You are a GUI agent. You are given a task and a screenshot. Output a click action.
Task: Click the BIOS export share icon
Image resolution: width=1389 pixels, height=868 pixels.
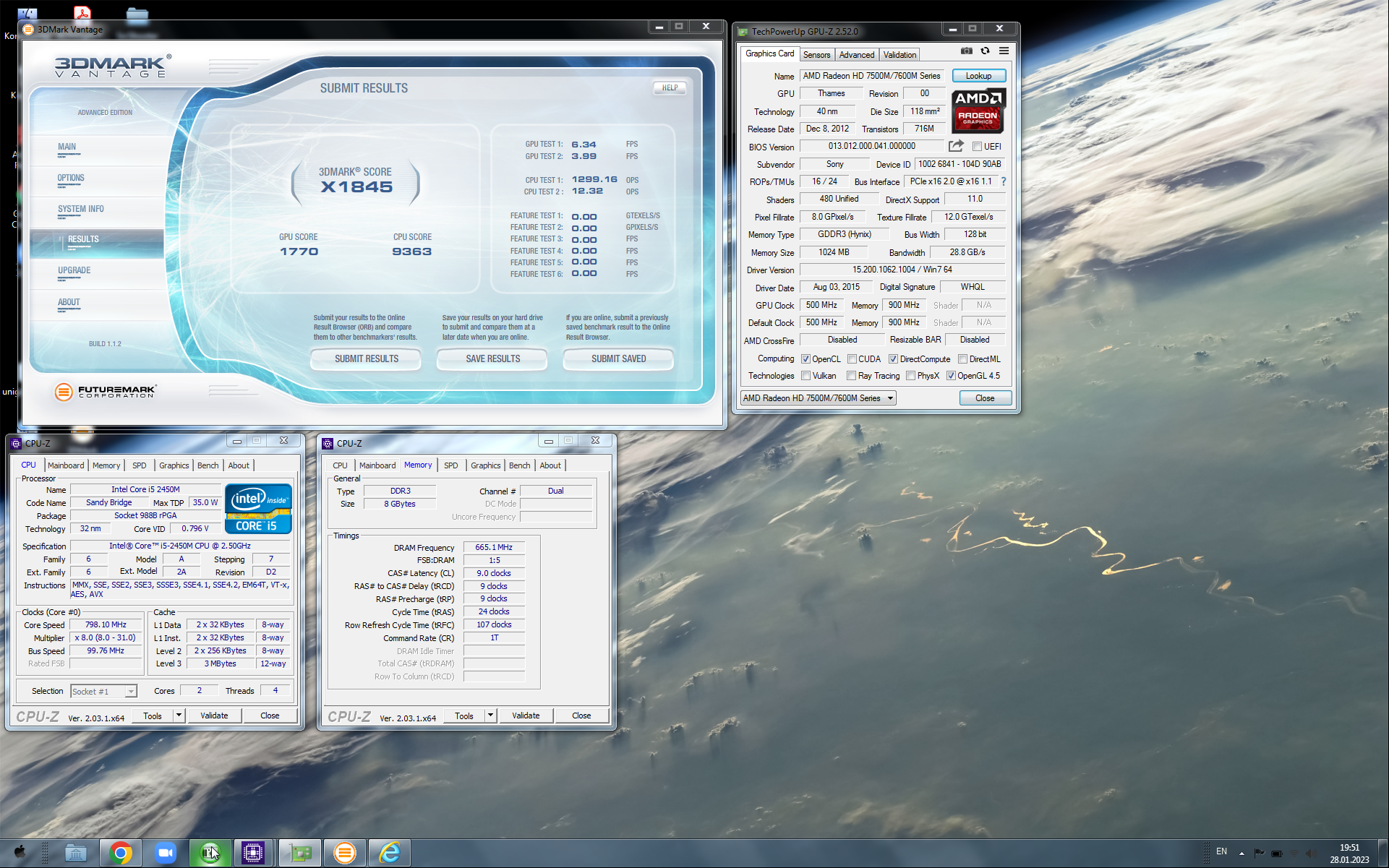coord(956,146)
